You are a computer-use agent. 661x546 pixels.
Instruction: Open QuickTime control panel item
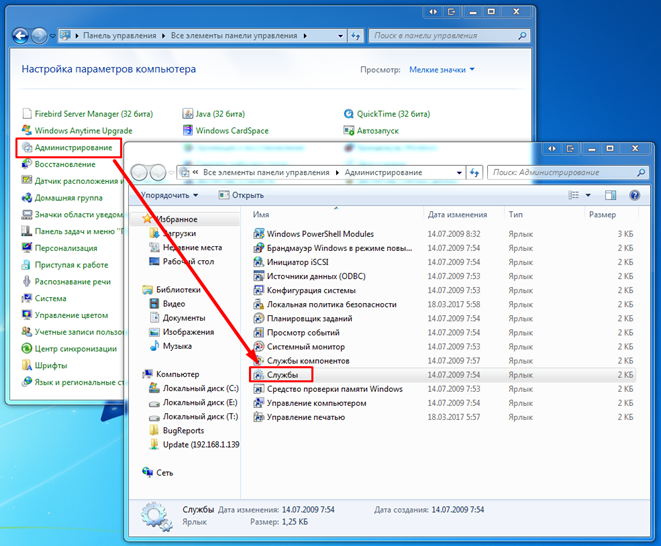coord(382,114)
